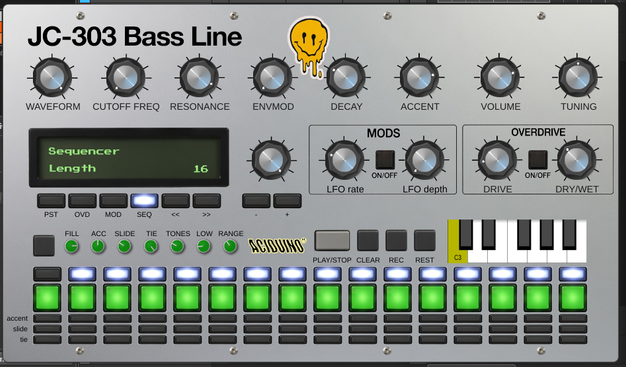This screenshot has width=626, height=367.
Task: Click the WAVEFORM knob
Action: pos(52,77)
